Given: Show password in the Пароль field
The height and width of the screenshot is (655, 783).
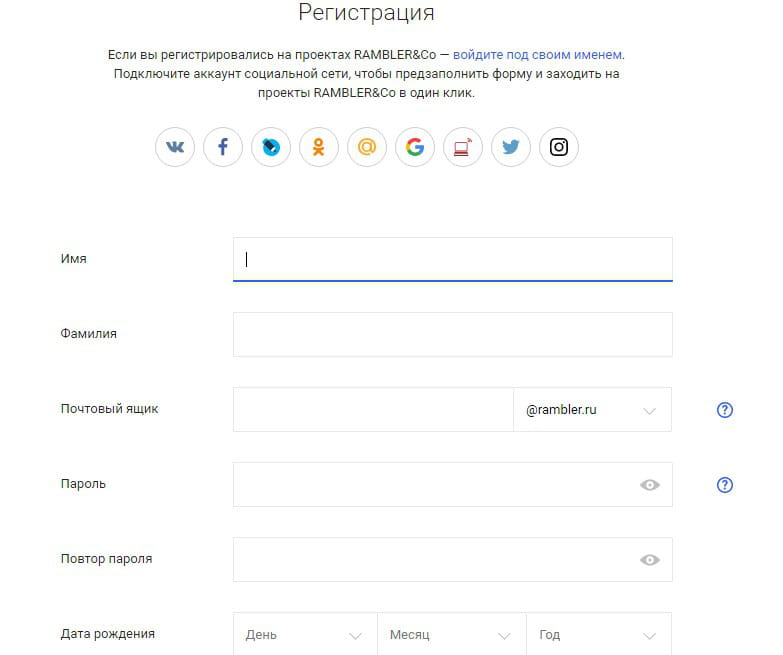Looking at the screenshot, I should (650, 485).
